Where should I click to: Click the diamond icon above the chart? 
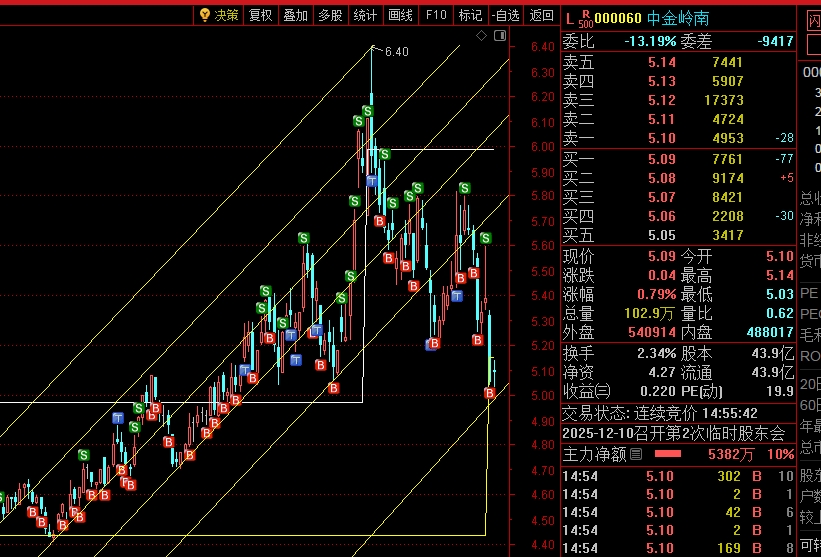click(x=482, y=36)
